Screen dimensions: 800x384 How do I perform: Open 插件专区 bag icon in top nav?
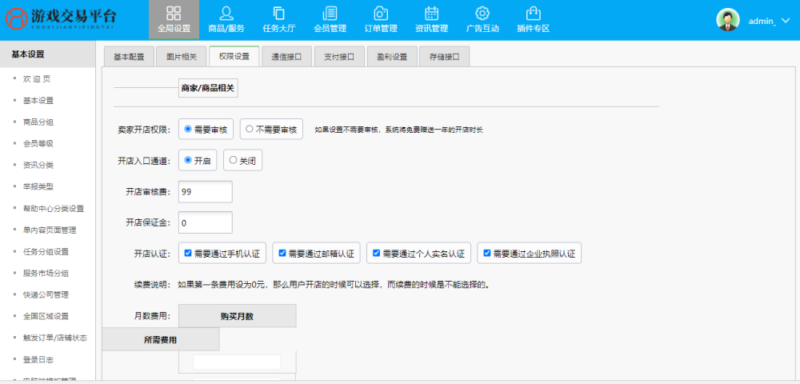533,13
